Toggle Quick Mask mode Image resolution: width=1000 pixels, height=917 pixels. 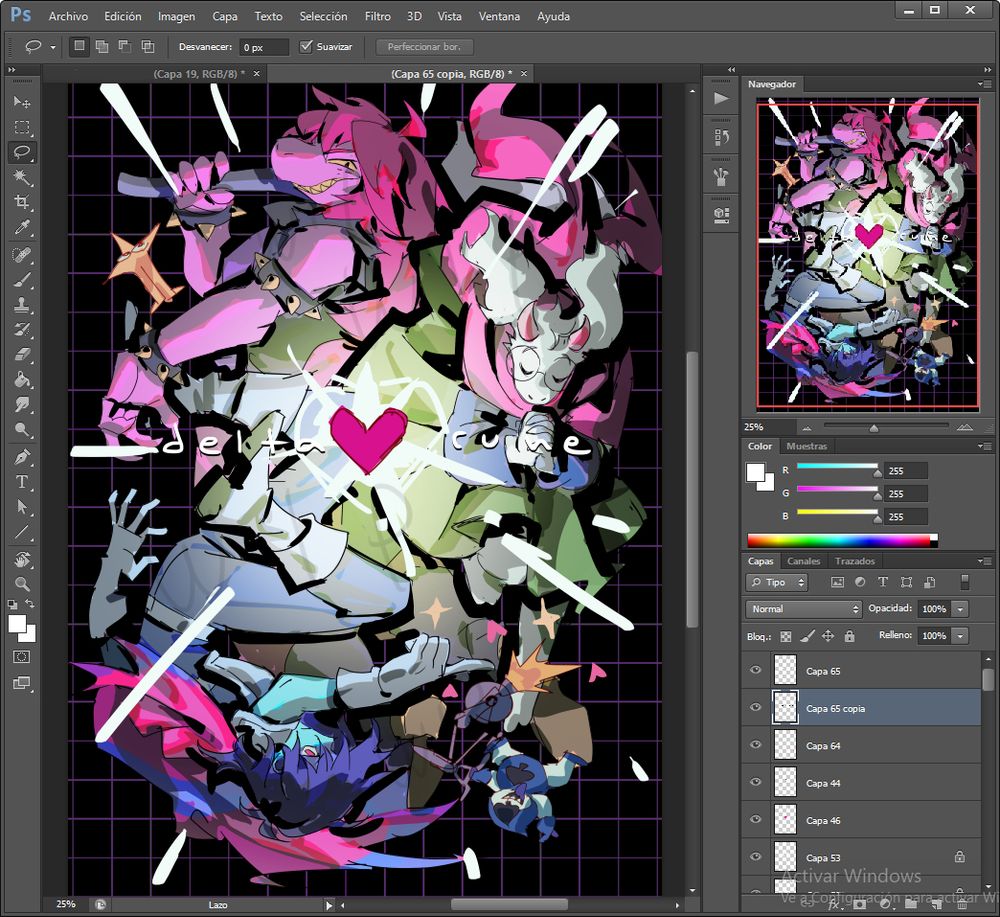point(22,657)
